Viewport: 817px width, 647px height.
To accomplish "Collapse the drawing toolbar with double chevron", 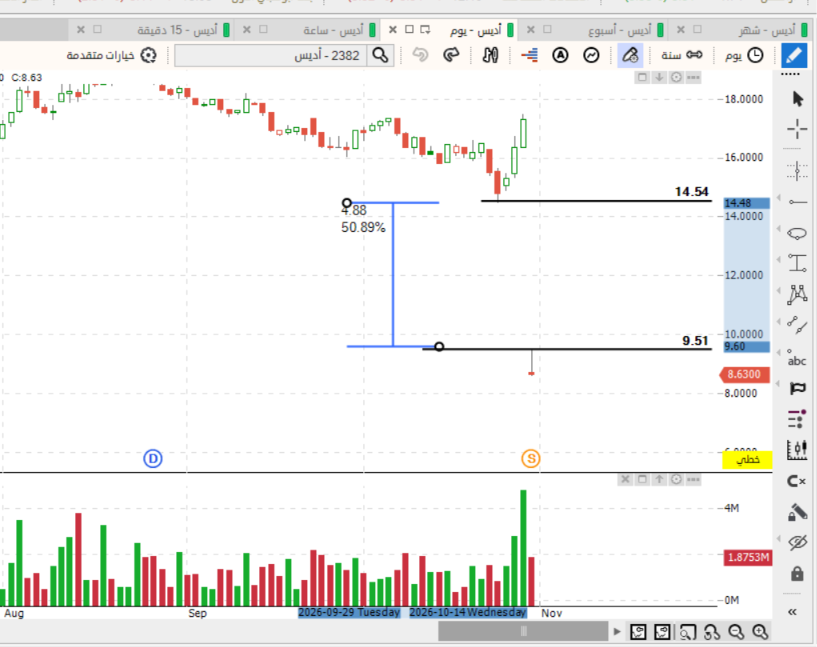I will 793,612.
